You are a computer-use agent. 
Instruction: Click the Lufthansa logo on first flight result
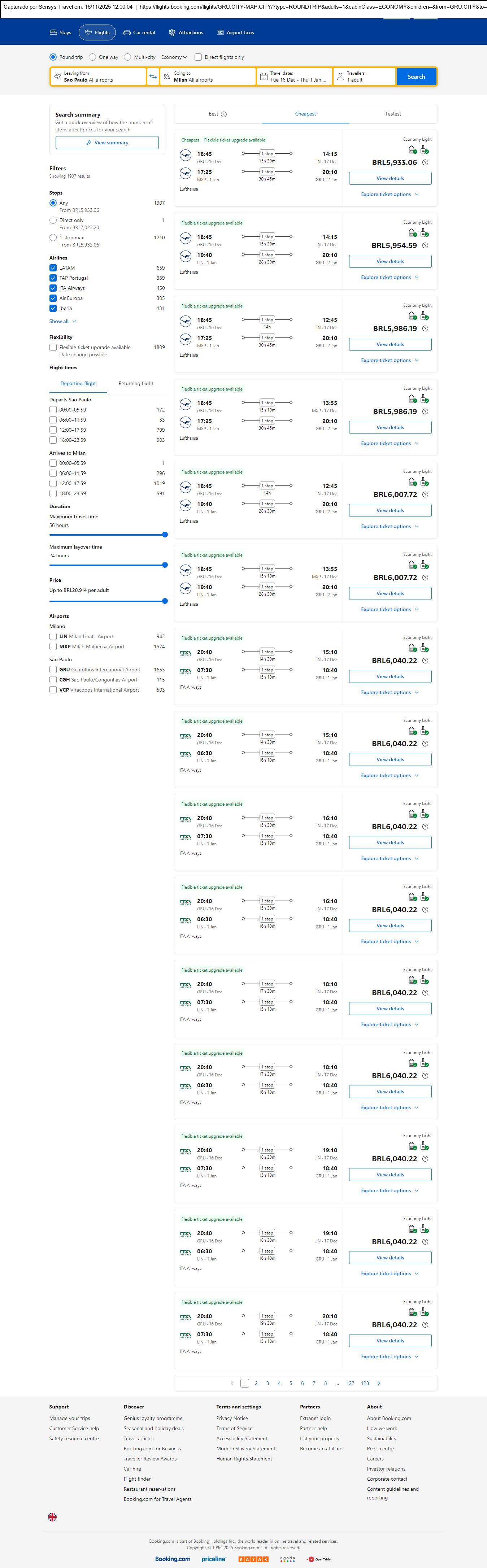point(185,156)
